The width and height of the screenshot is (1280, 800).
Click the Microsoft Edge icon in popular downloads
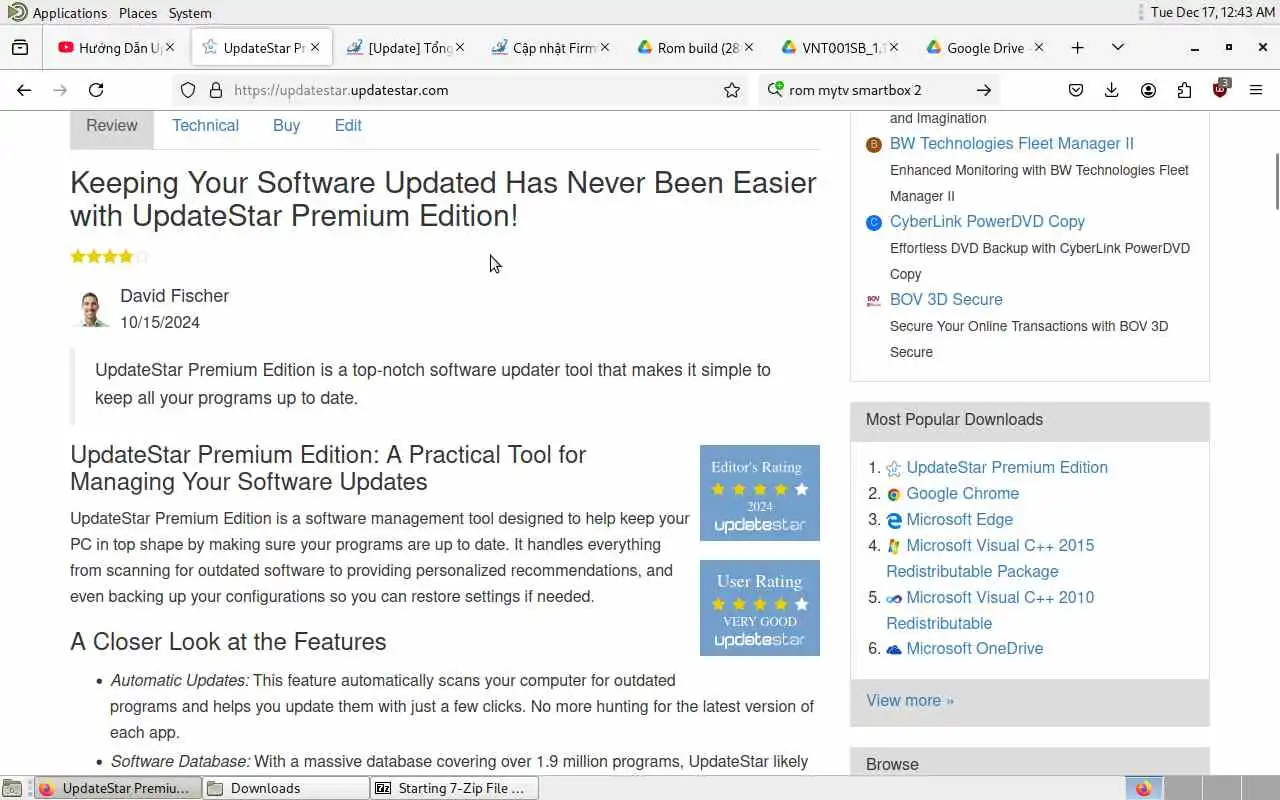click(894, 521)
